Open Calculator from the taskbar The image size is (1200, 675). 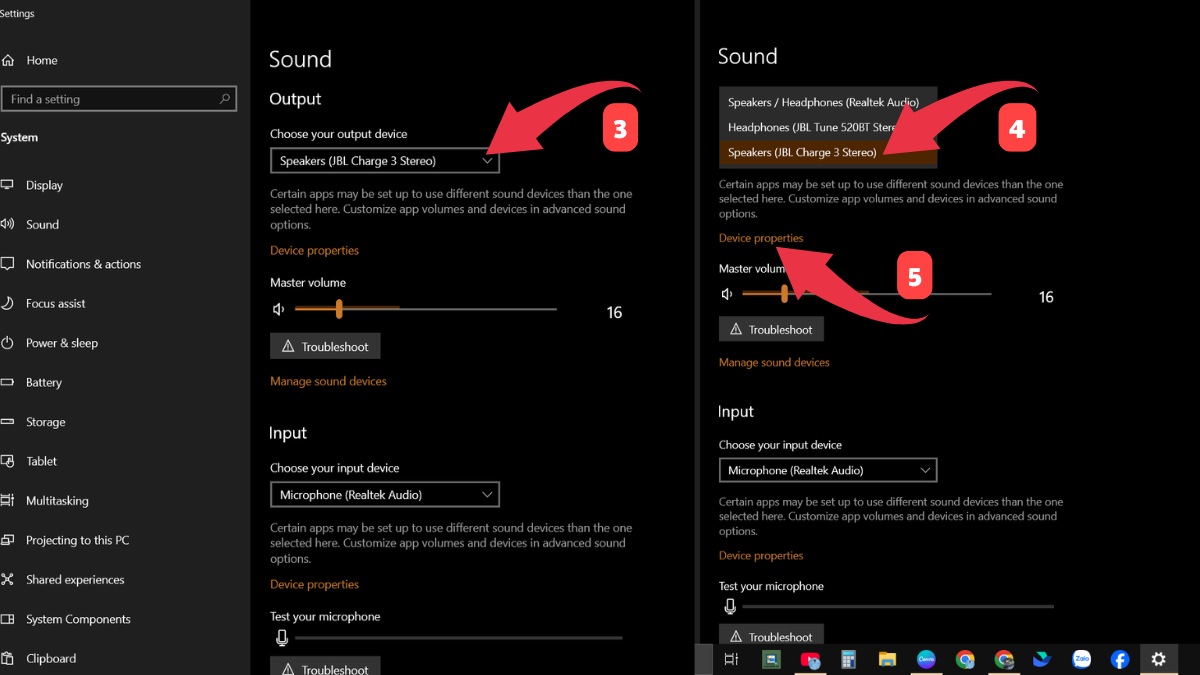pos(848,659)
